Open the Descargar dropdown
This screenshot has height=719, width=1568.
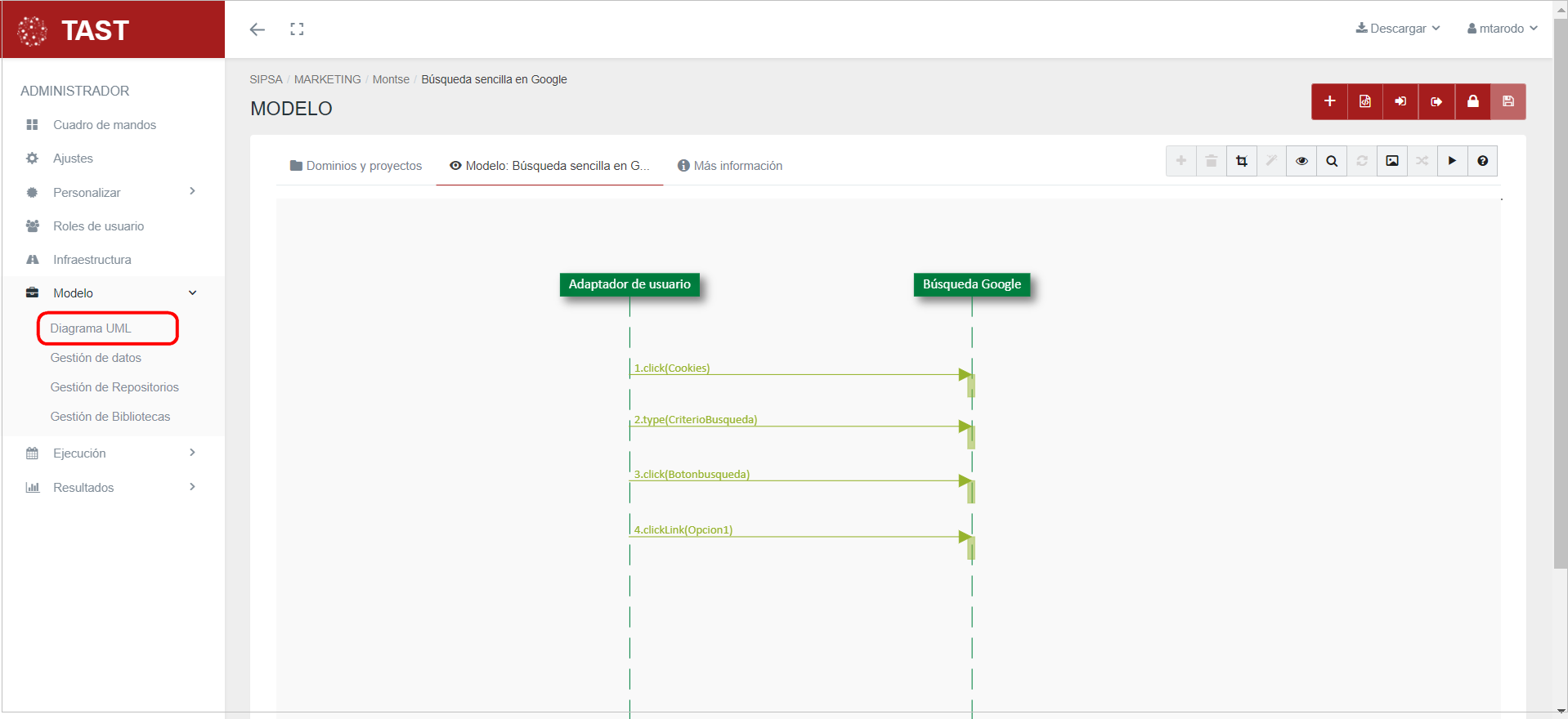[1398, 29]
